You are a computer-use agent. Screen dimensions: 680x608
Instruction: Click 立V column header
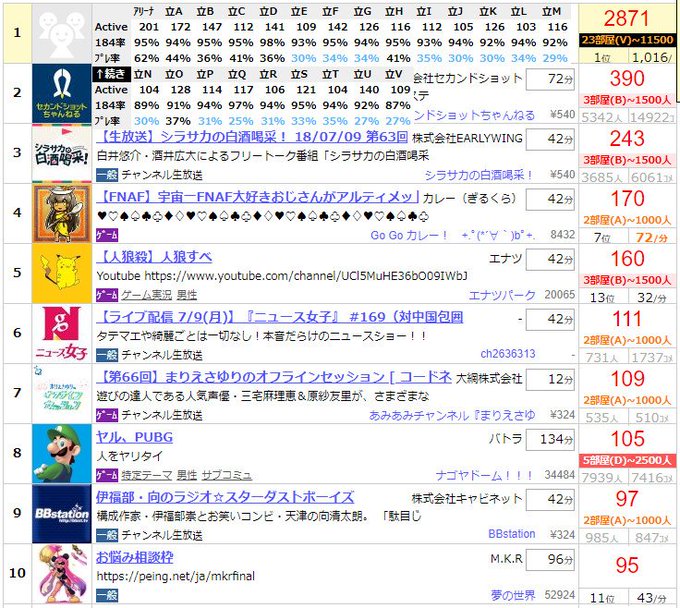[394, 75]
